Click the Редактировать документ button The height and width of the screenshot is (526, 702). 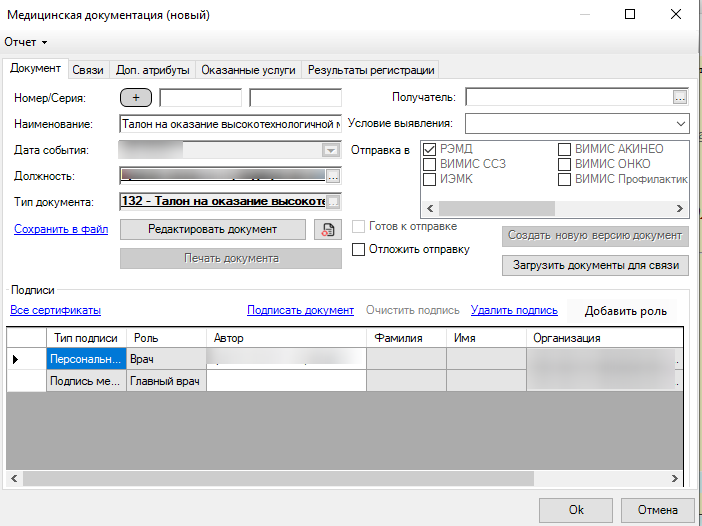[213, 229]
